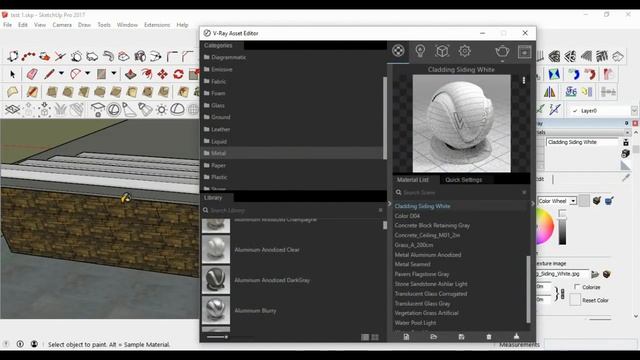
Task: Select the pink Eraser tool
Action: 32,74
